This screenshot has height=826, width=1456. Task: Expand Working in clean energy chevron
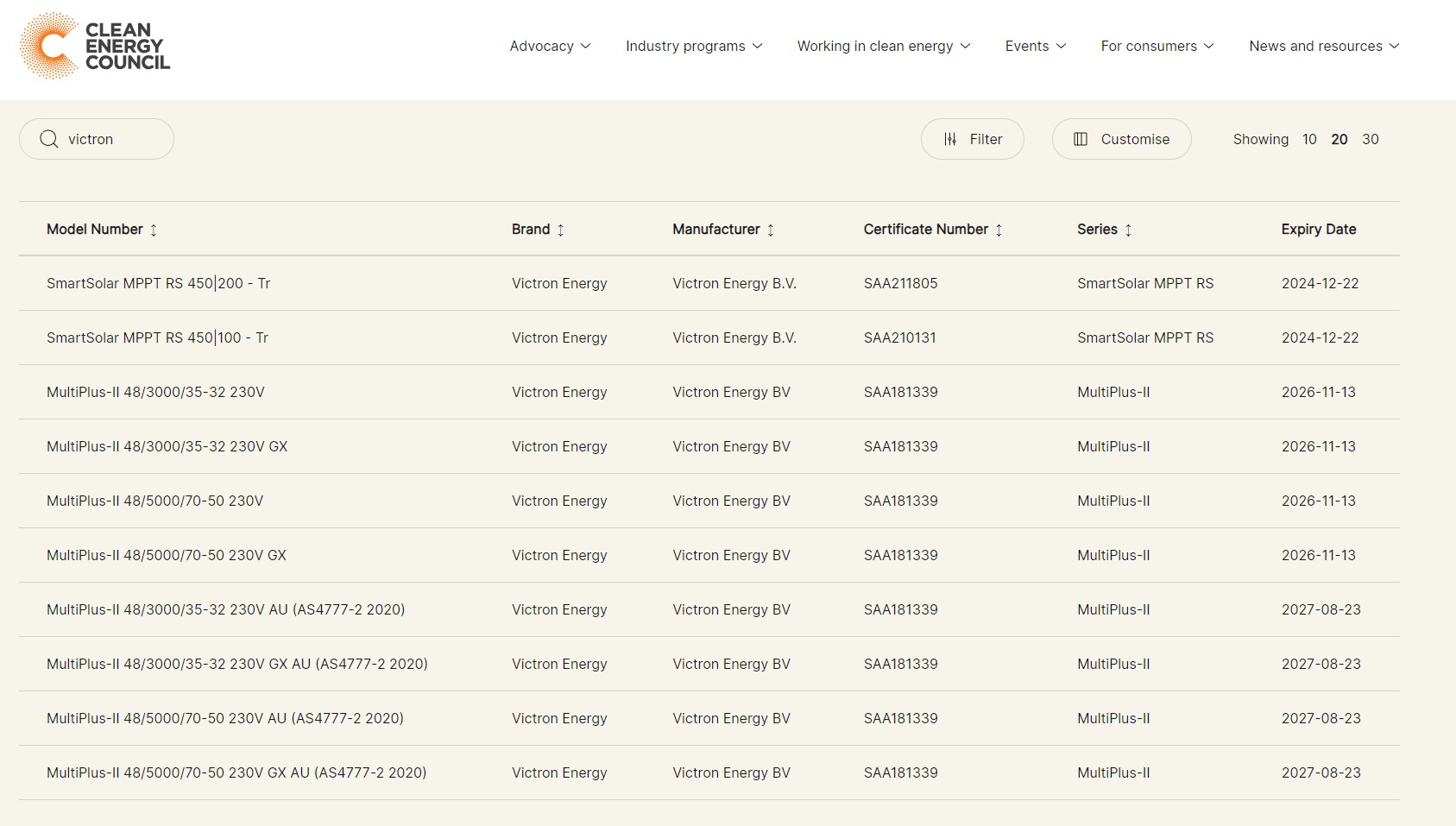pyautogui.click(x=966, y=46)
